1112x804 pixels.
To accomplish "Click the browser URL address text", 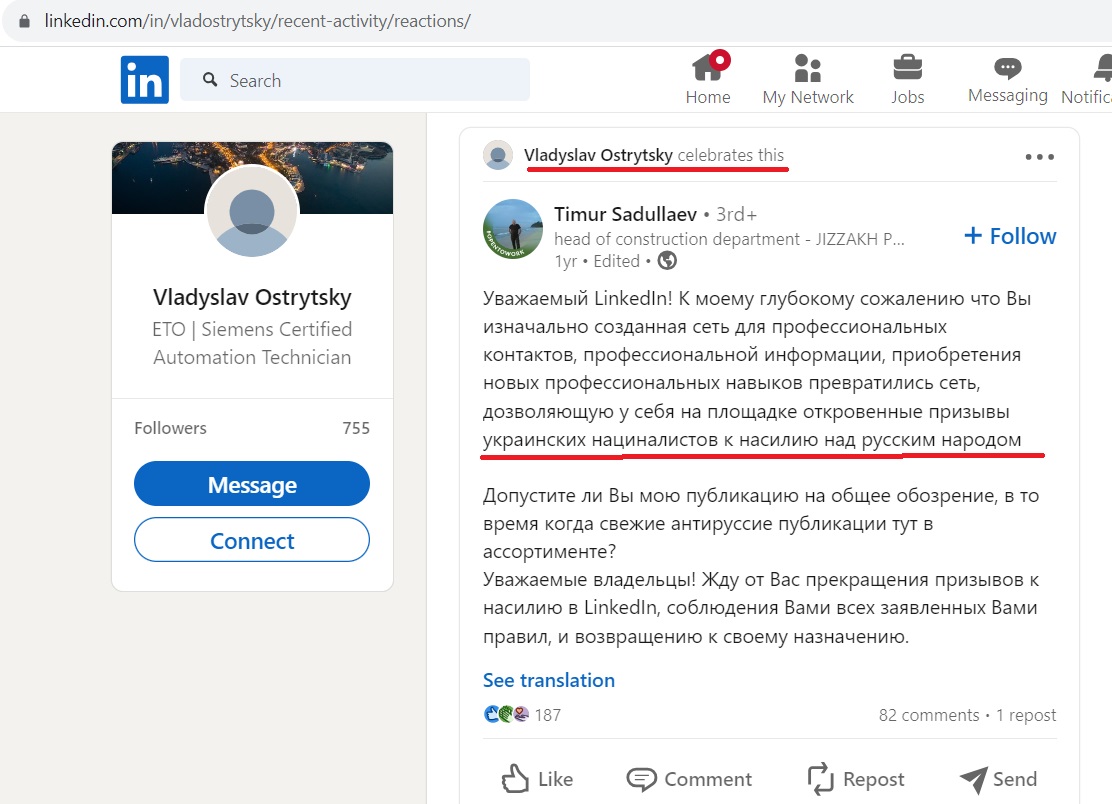I will coord(257,21).
